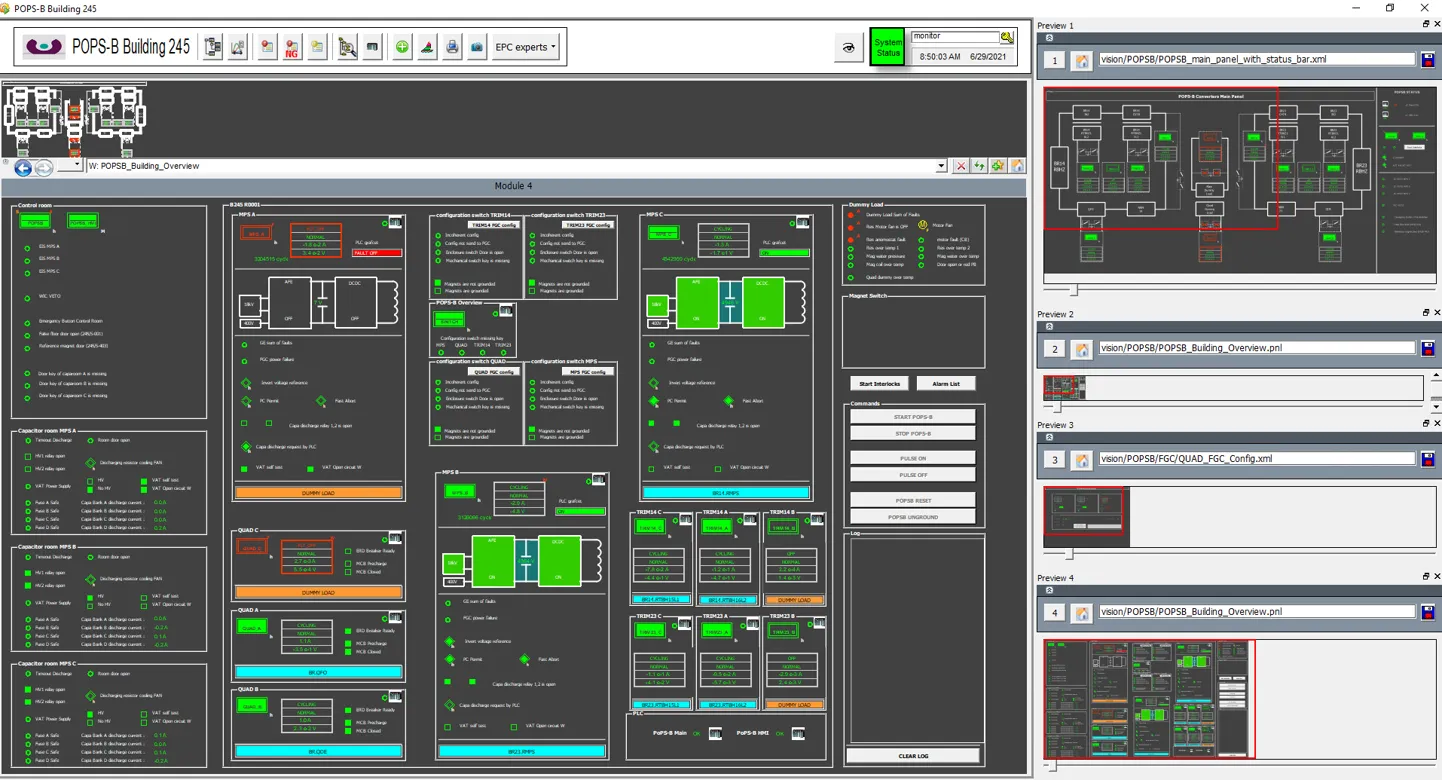This screenshot has width=1442, height=780.
Task: Click the eye view button in header
Action: [x=848, y=47]
